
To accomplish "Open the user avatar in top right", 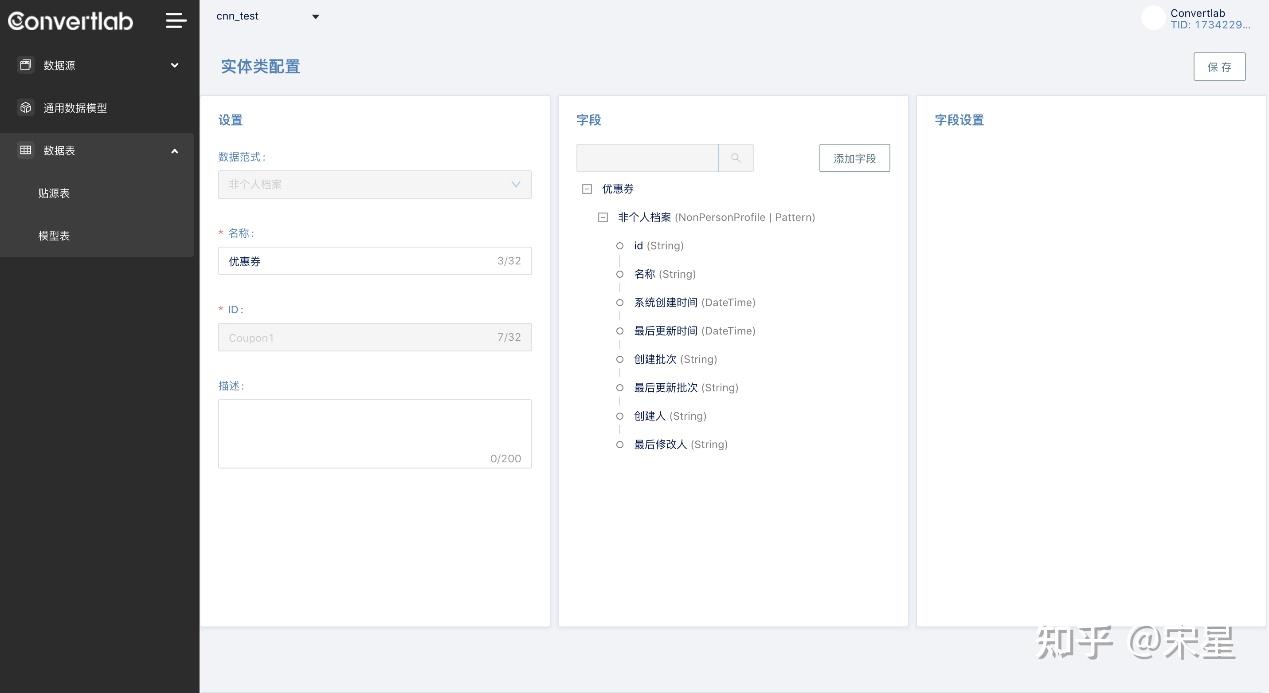I will tap(1152, 18).
